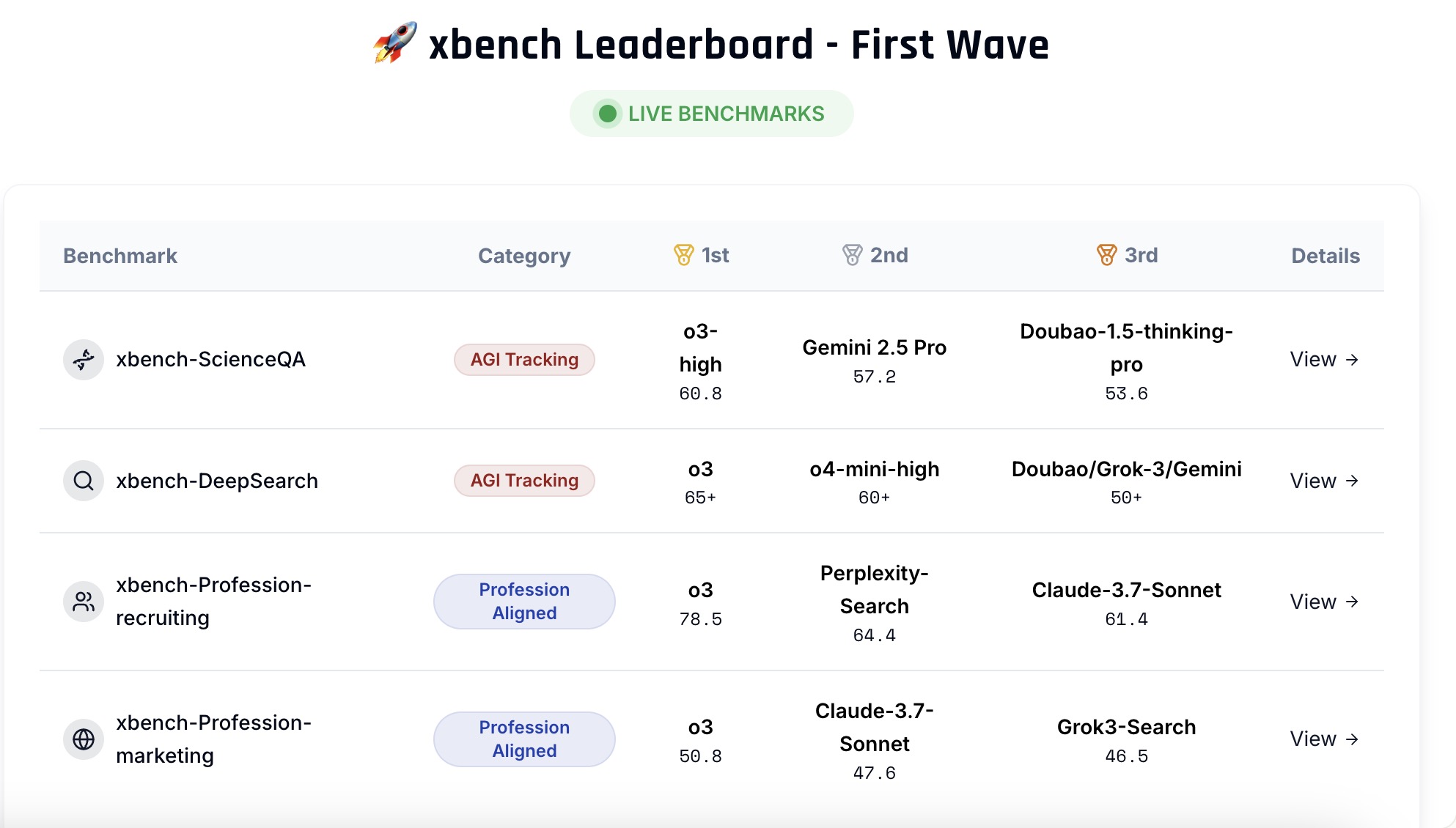The height and width of the screenshot is (828, 1456).
Task: Toggle the AGI Tracking badge for xbench-ScienceQA
Action: coord(523,359)
